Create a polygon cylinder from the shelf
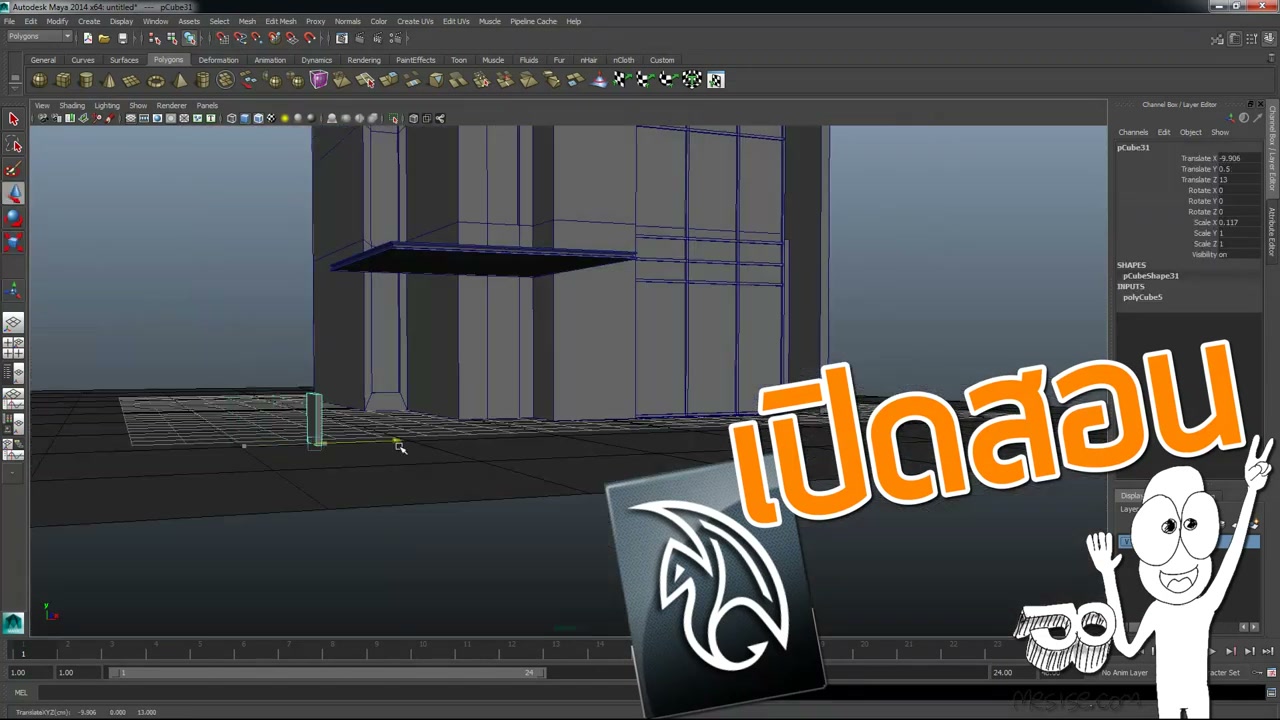1280x720 pixels. (x=86, y=80)
